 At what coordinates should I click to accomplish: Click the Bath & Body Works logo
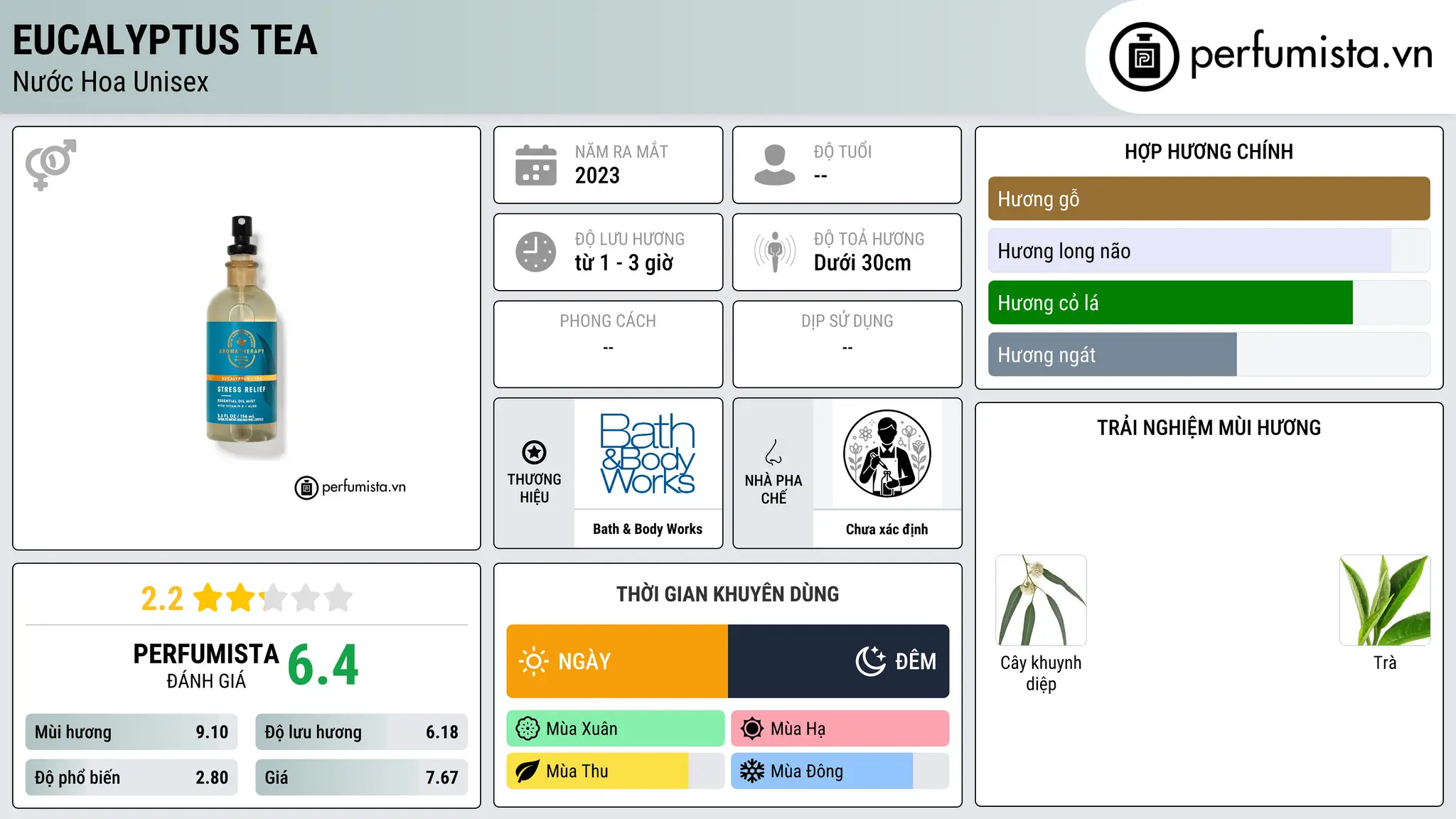[648, 454]
